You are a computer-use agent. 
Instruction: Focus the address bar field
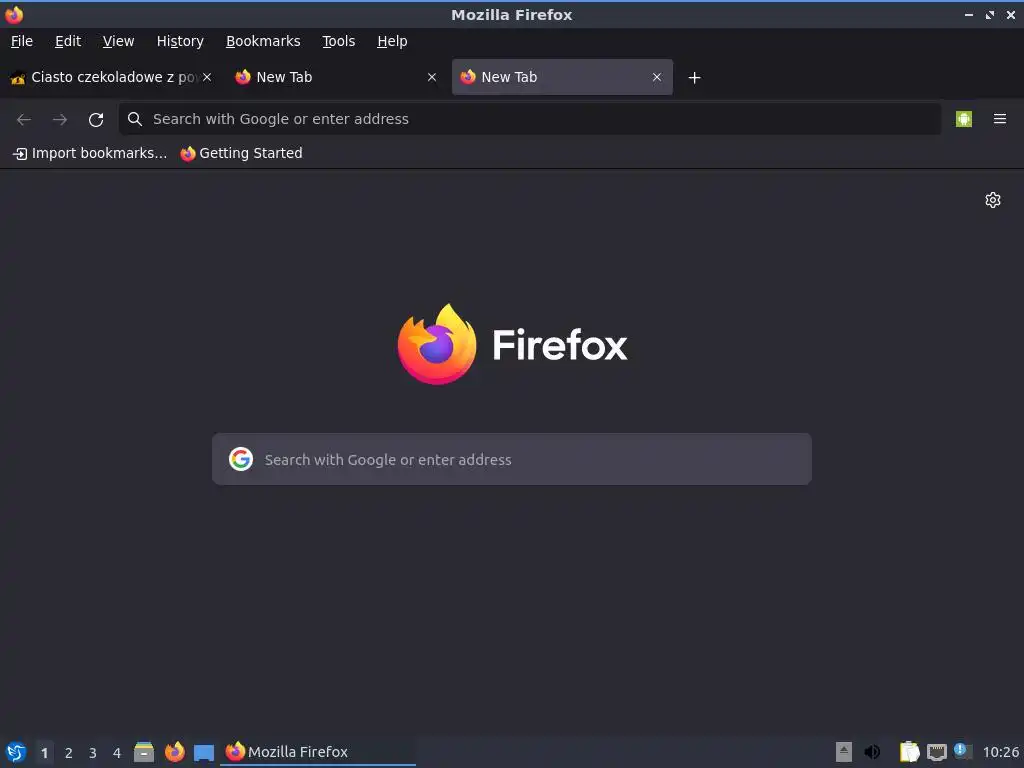tap(530, 119)
